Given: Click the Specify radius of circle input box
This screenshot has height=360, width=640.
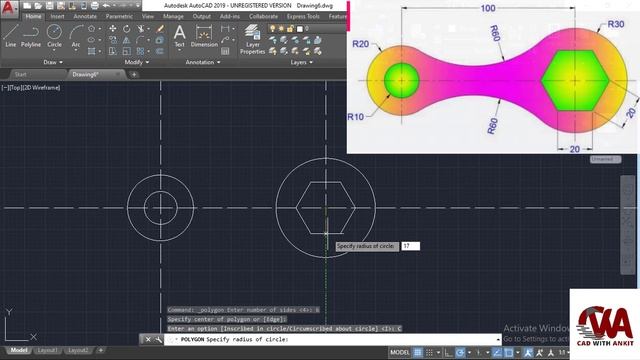Looking at the screenshot, I should (411, 246).
